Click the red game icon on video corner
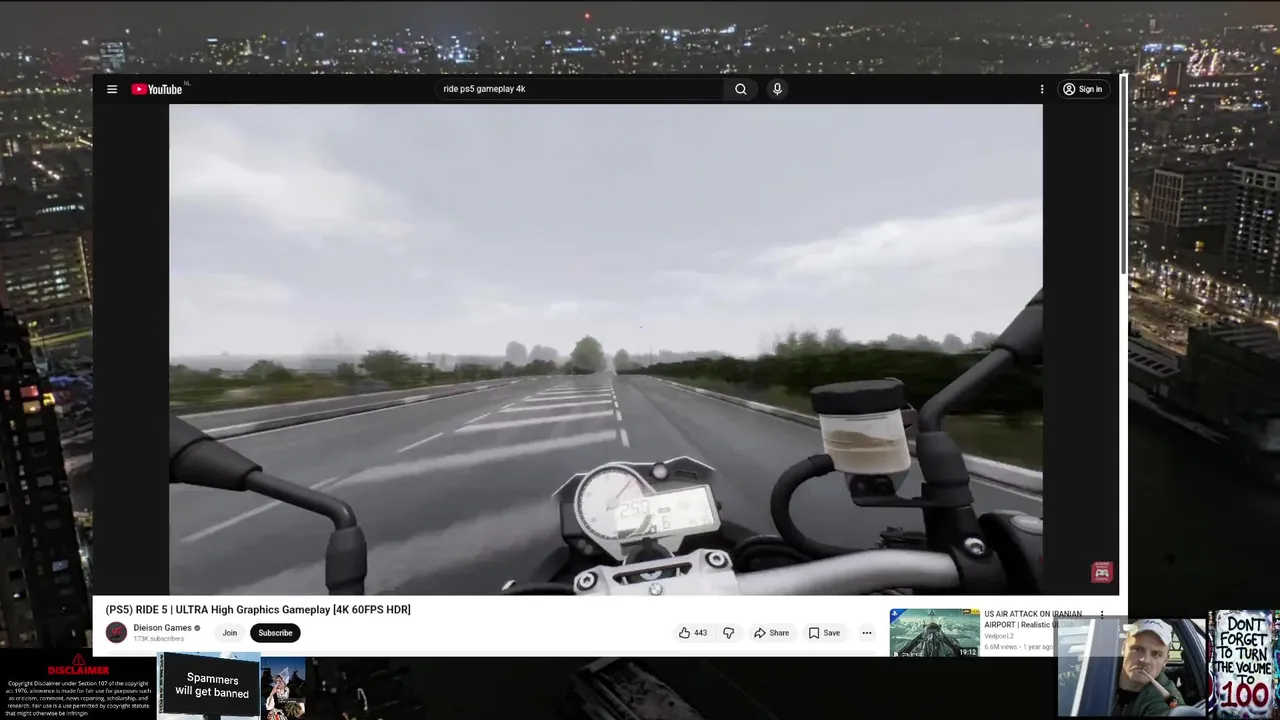This screenshot has height=720, width=1280. point(1102,572)
